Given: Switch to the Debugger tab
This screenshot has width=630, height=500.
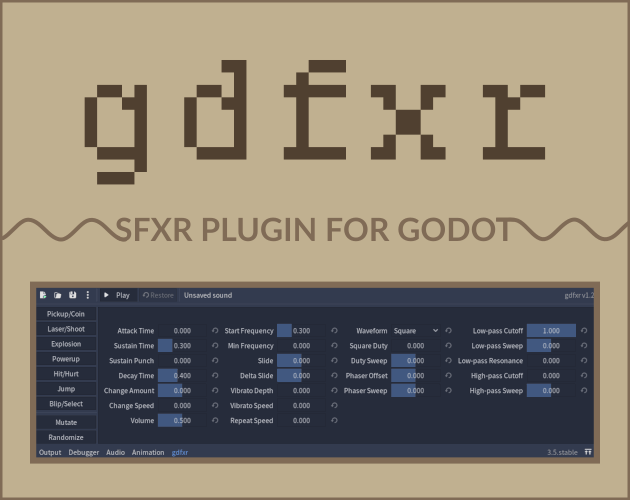Looking at the screenshot, I should (84, 452).
